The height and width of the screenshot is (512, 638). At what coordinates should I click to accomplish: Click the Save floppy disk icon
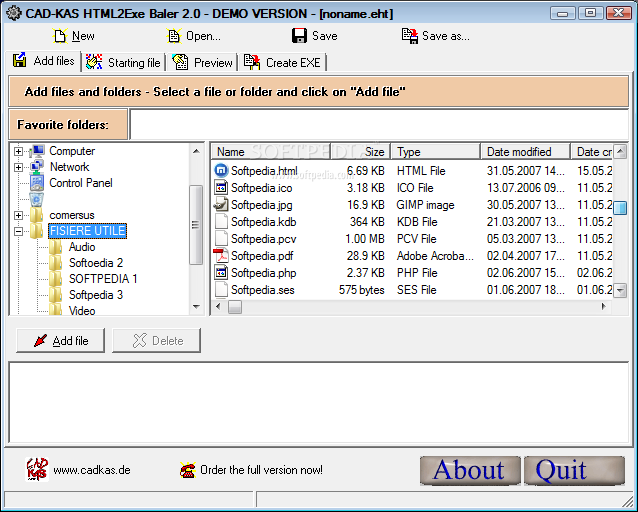299,36
